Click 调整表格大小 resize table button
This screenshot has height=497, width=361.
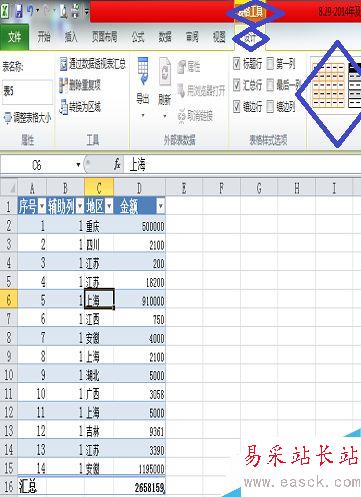click(27, 117)
